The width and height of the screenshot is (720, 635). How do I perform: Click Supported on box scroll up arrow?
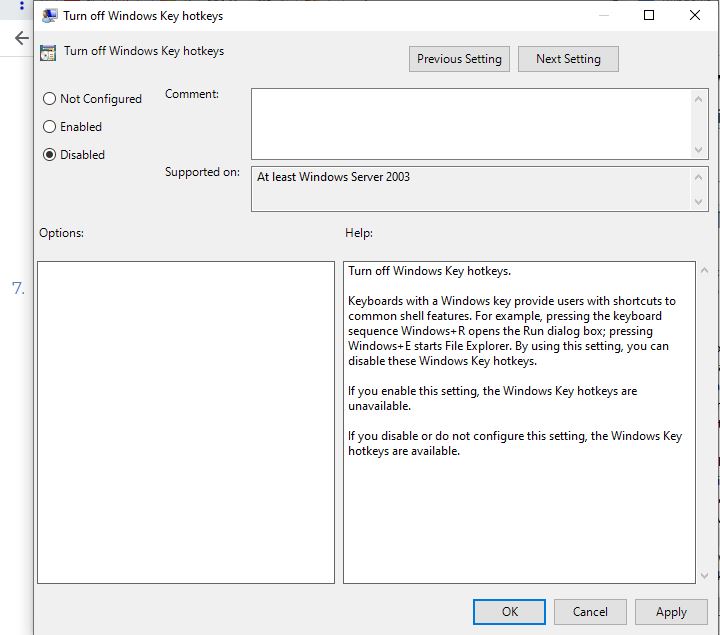698,177
